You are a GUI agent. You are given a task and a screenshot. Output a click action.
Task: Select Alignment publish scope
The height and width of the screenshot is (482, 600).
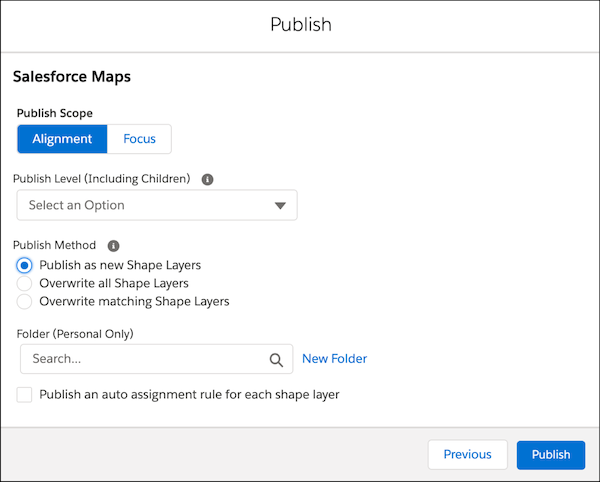click(x=62, y=139)
